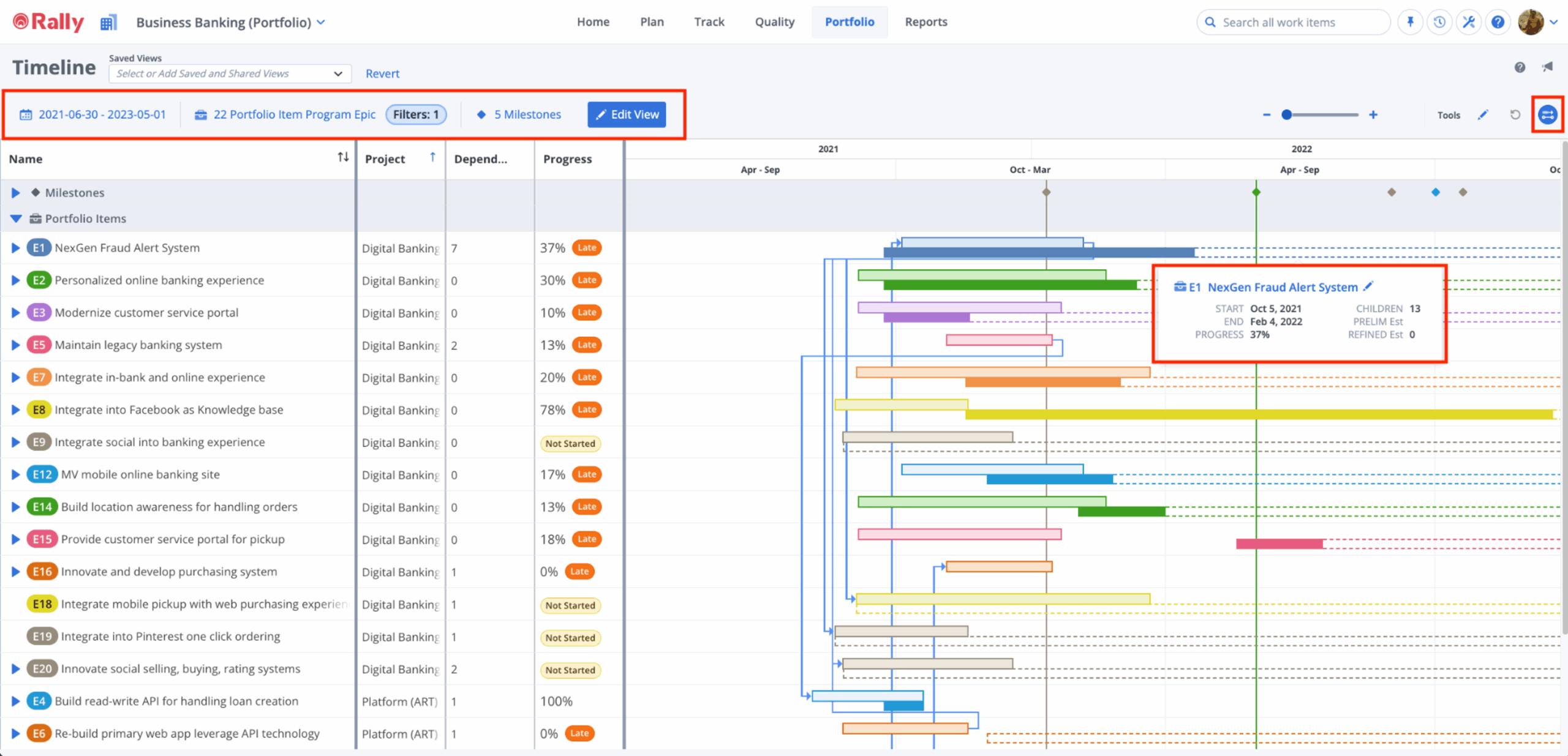This screenshot has height=756, width=1568.
Task: Open the Saved Views dropdown
Action: (x=230, y=73)
